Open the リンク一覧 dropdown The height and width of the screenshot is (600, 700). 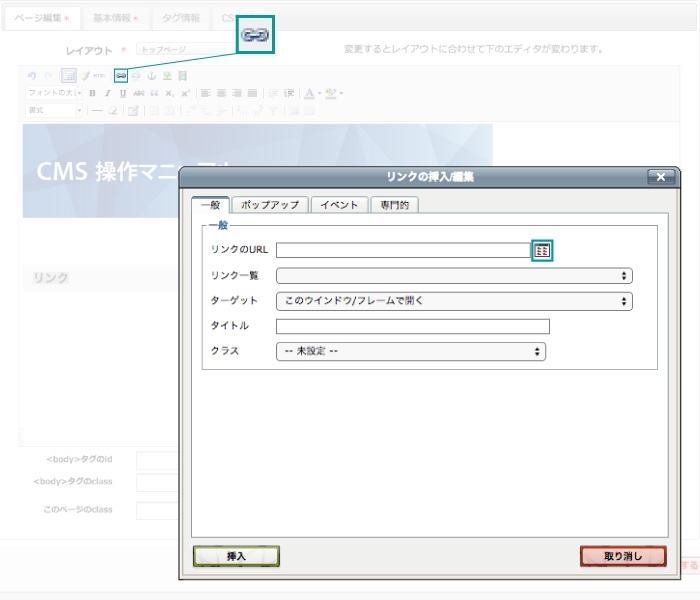click(x=454, y=276)
